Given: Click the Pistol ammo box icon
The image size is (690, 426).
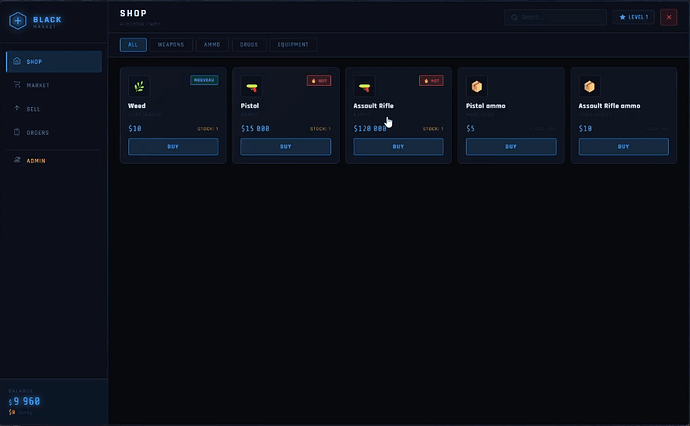Looking at the screenshot, I should tap(477, 87).
